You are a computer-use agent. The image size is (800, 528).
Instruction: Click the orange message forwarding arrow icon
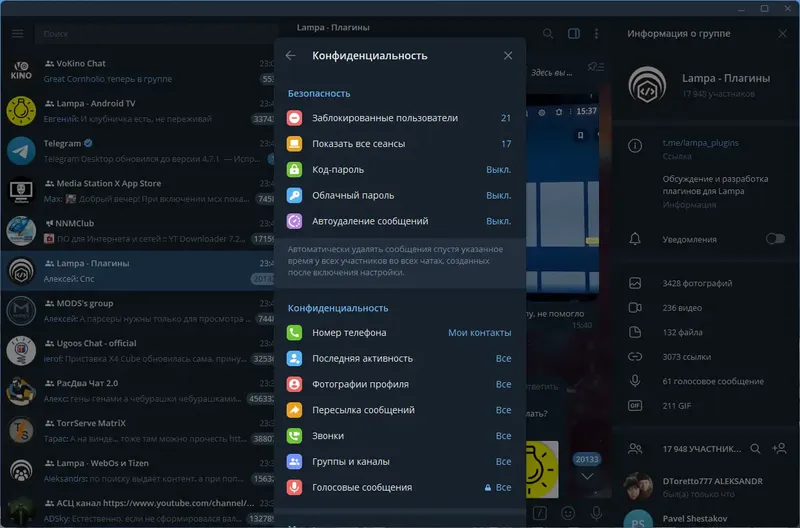(x=294, y=410)
